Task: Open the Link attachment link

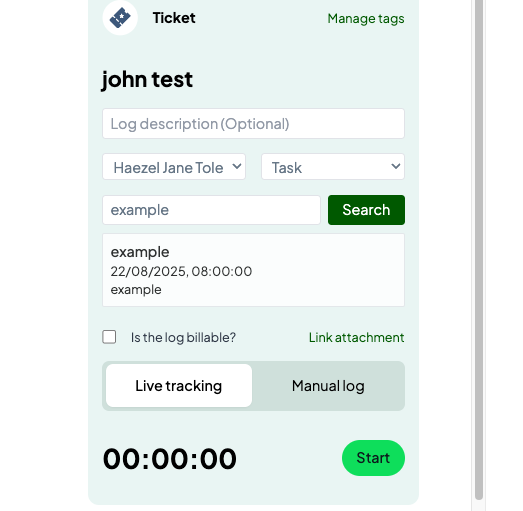Action: pyautogui.click(x=356, y=338)
